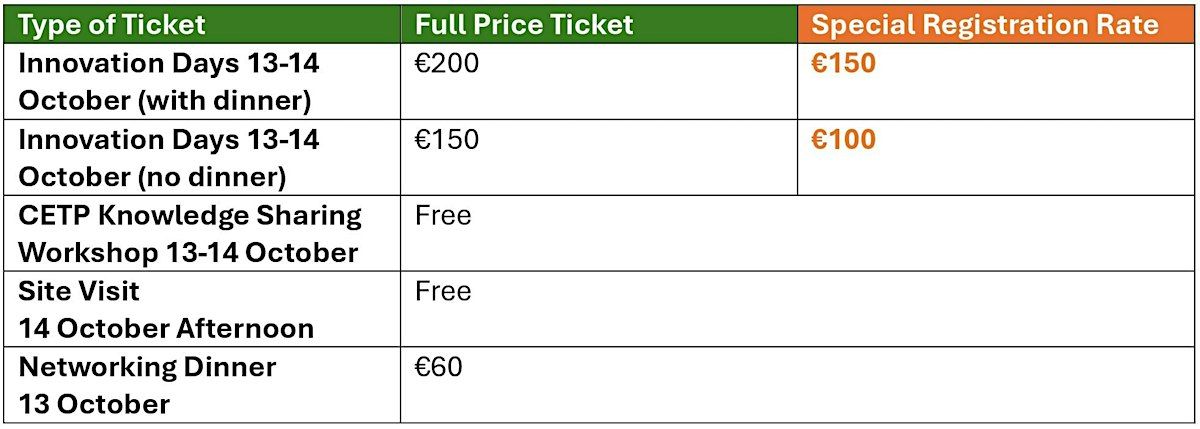Click the €200 full price cell
1200x429 pixels.
click(x=447, y=63)
